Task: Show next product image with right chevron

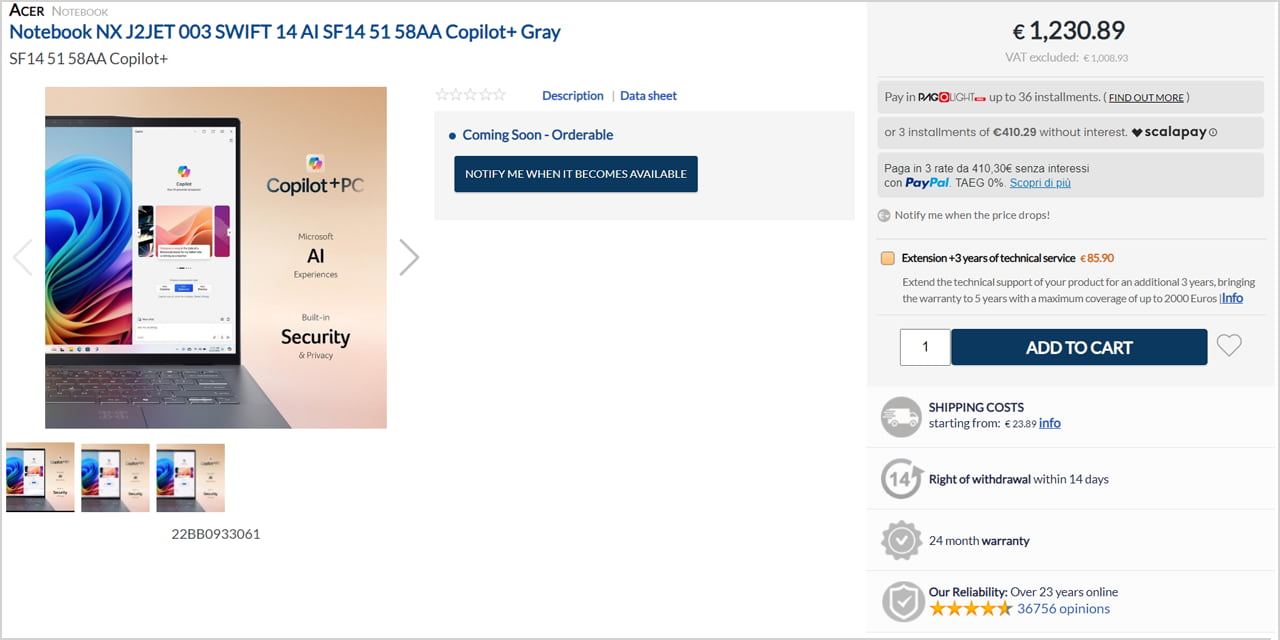Action: (409, 257)
